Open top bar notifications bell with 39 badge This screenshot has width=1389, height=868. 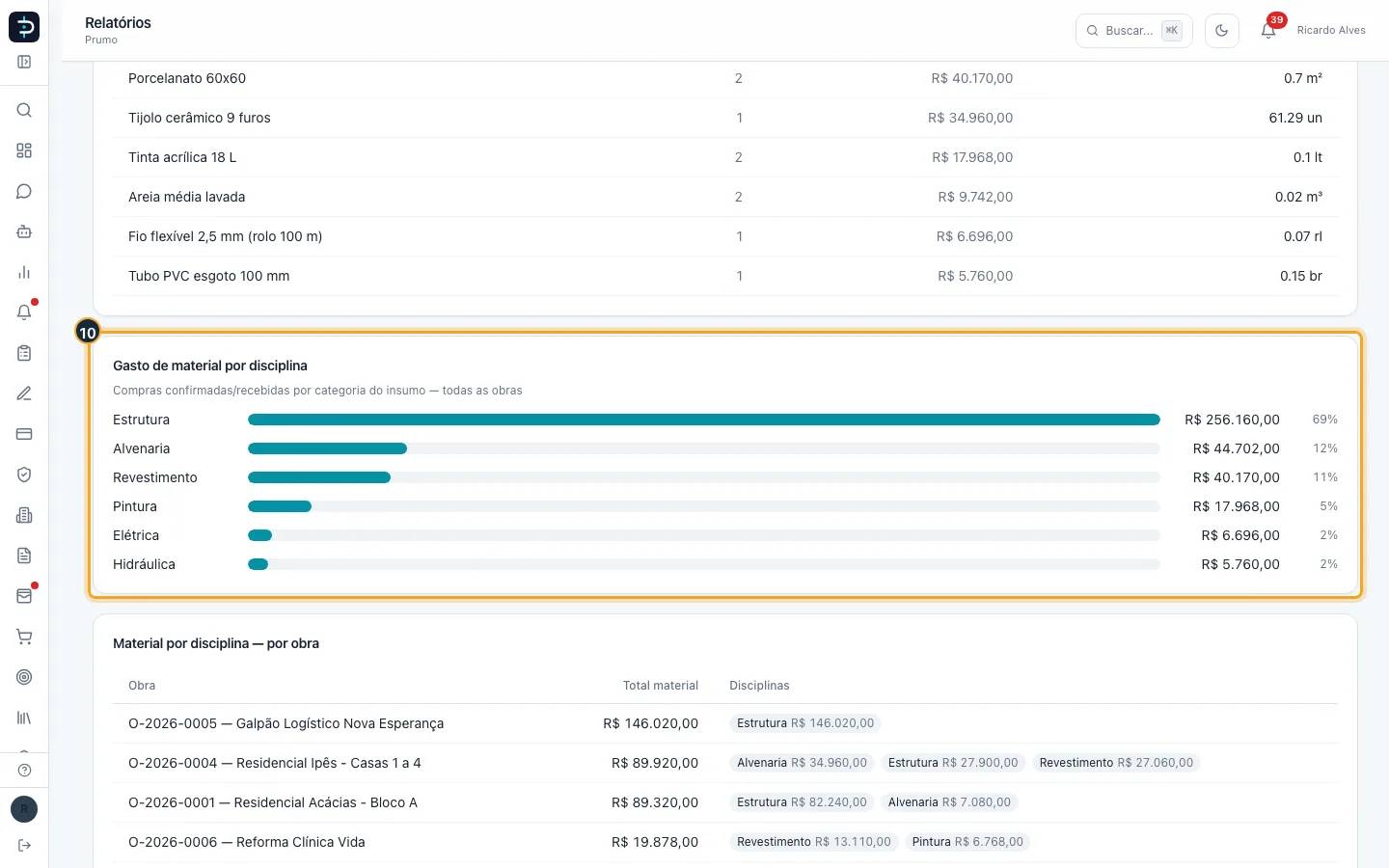(x=1268, y=30)
